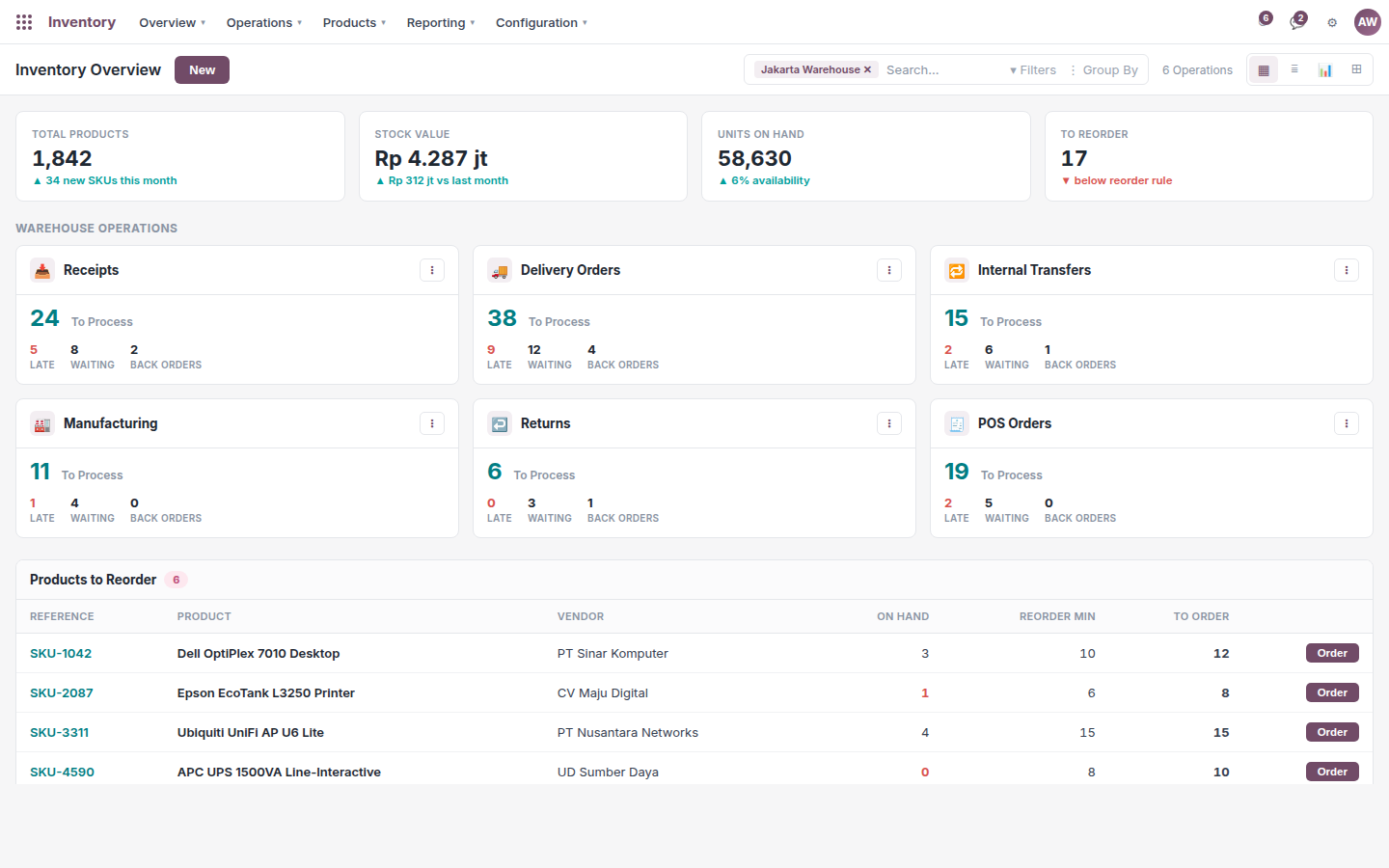Click the Inventory app title
This screenshot has width=1389, height=868.
[82, 22]
